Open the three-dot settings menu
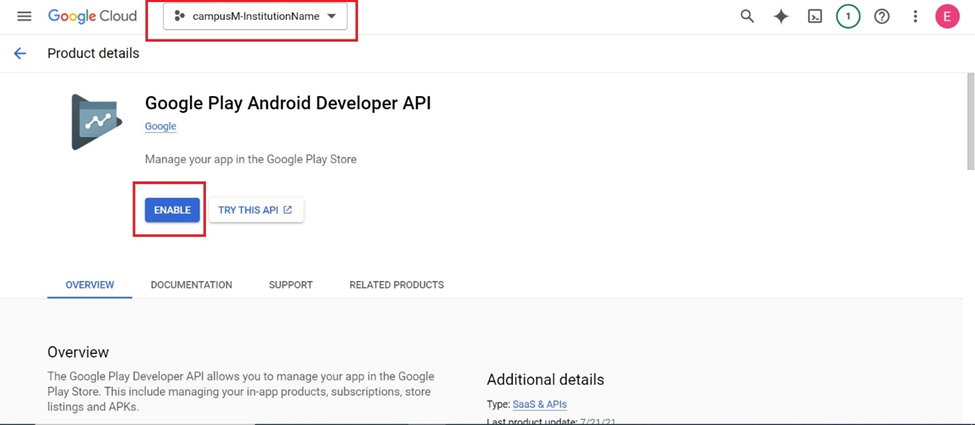Viewport: 975px width, 425px height. (915, 17)
